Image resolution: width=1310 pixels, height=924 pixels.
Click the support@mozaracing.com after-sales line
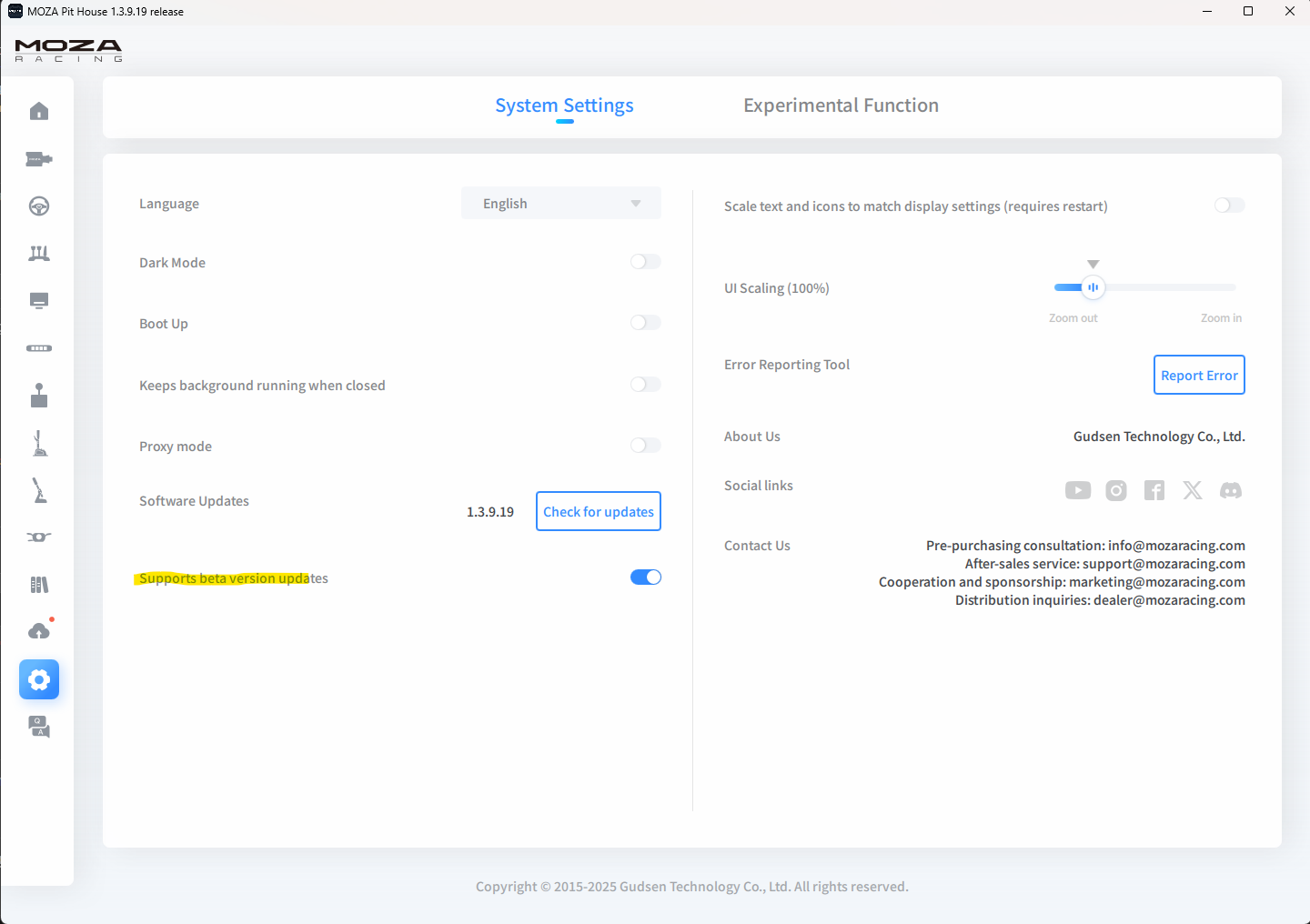[1105, 564]
